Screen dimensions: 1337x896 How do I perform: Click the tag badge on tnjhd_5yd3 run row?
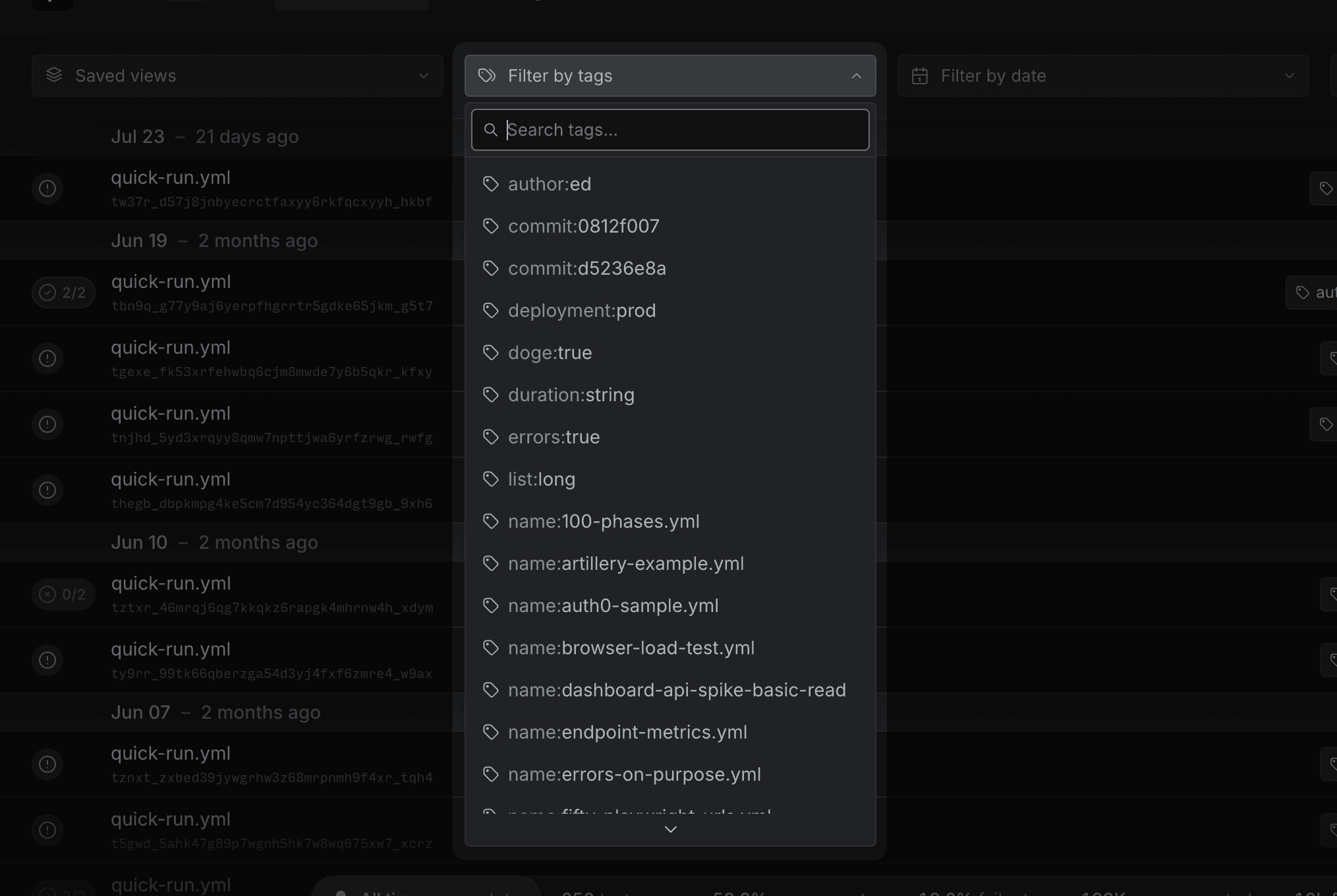coord(1323,424)
